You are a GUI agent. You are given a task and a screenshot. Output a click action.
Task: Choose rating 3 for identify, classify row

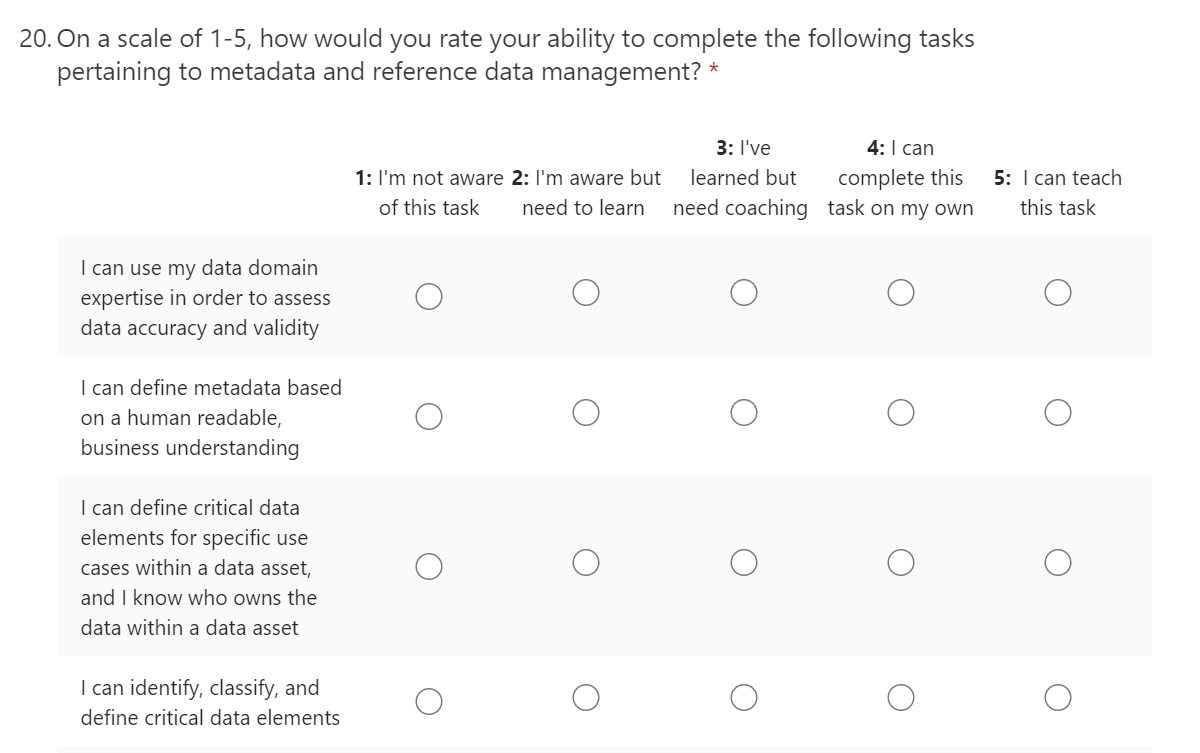pos(743,697)
